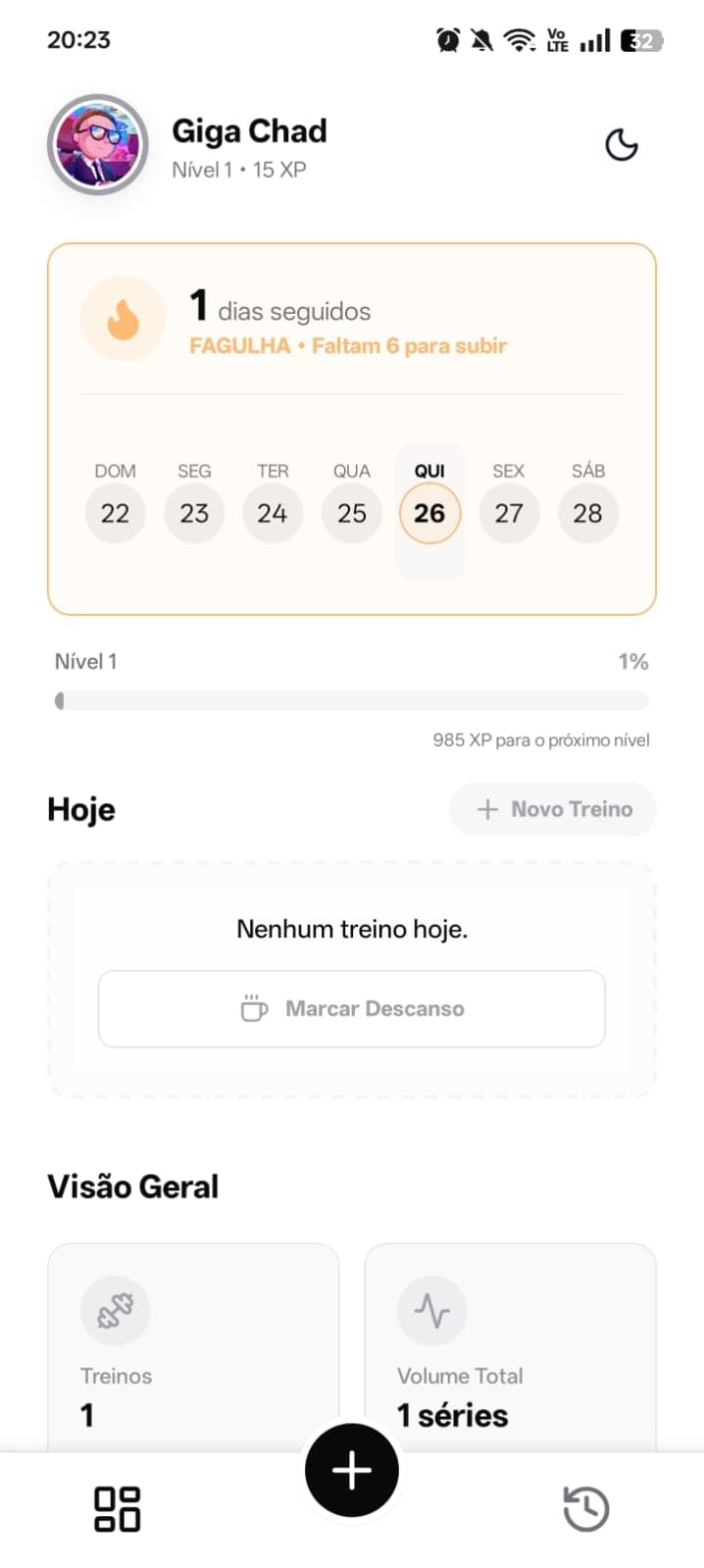Expand the Treinos overview card
Screen dimensions: 704x1568
[193, 1343]
